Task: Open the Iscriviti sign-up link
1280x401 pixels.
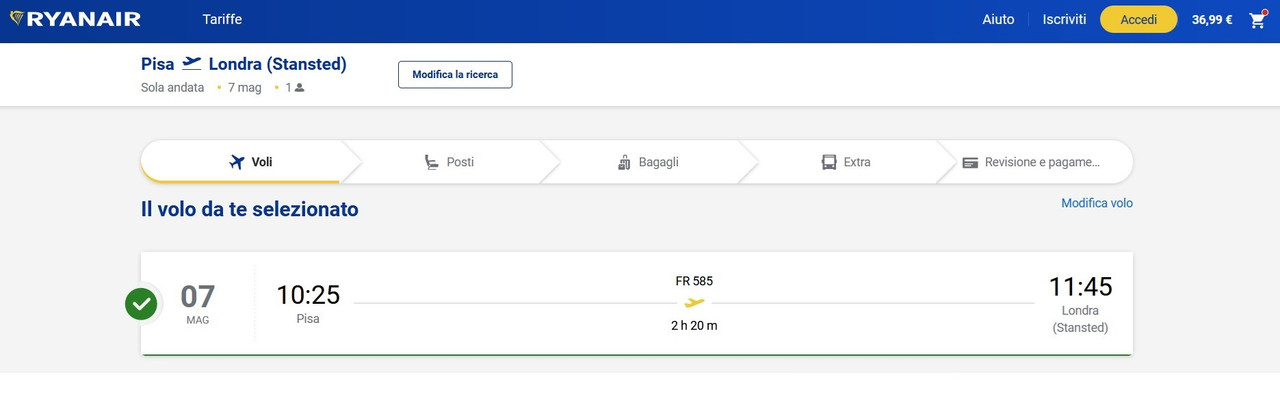Action: pyautogui.click(x=1064, y=19)
